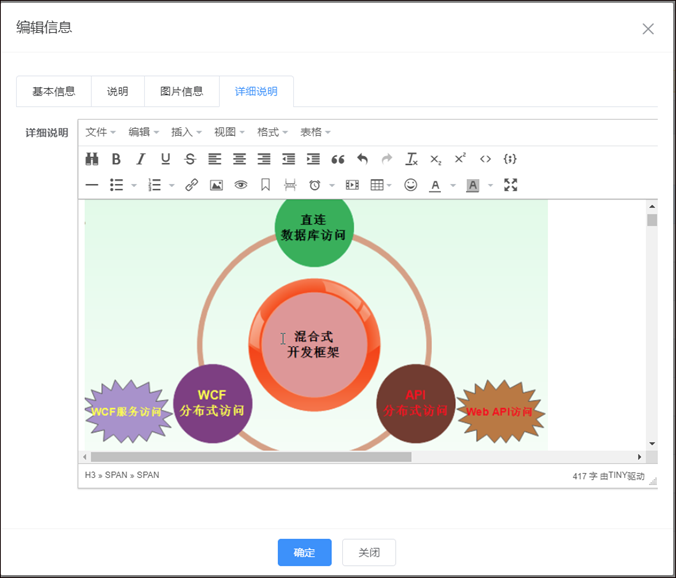Open emoticons picker
676x578 pixels.
pyautogui.click(x=410, y=185)
